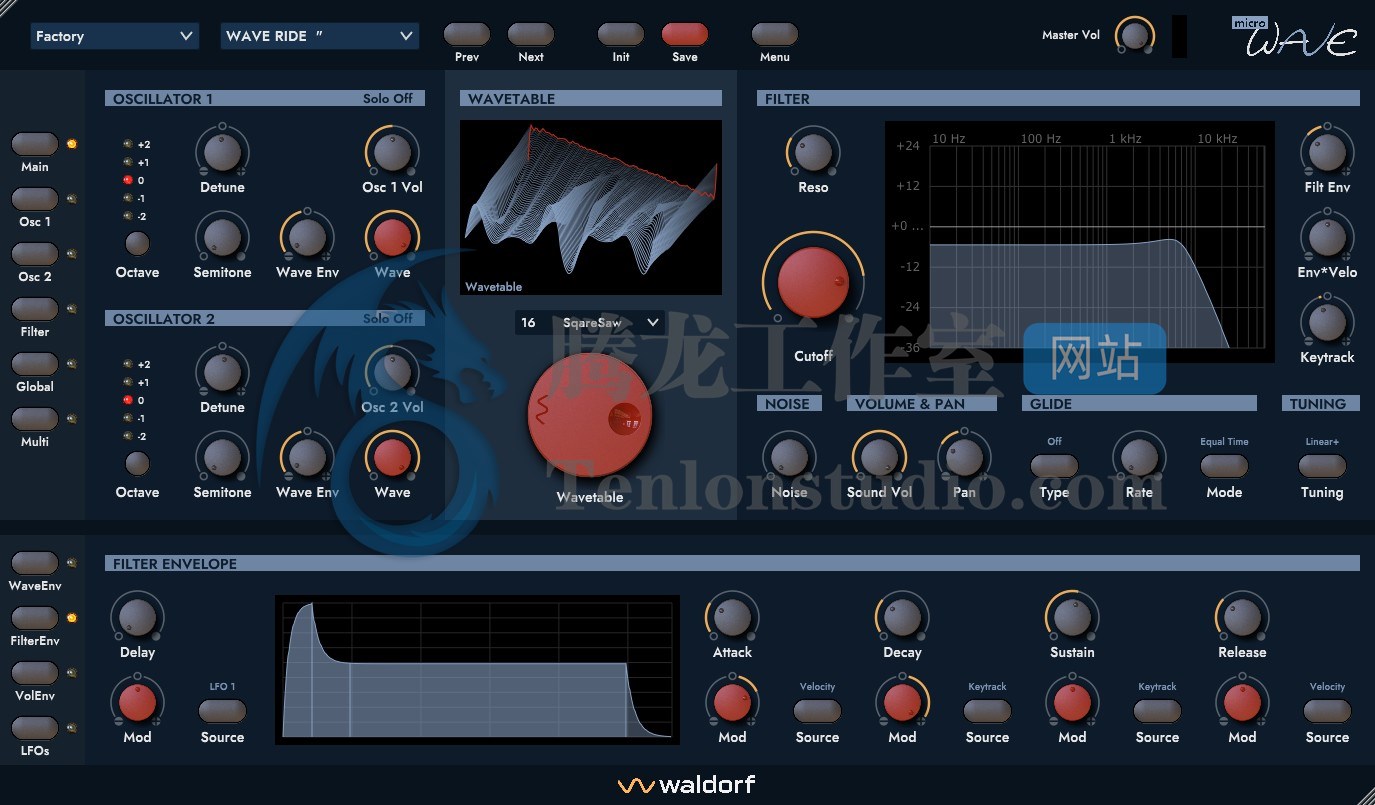Switch to the Multi page
The width and height of the screenshot is (1375, 805).
[x=35, y=419]
